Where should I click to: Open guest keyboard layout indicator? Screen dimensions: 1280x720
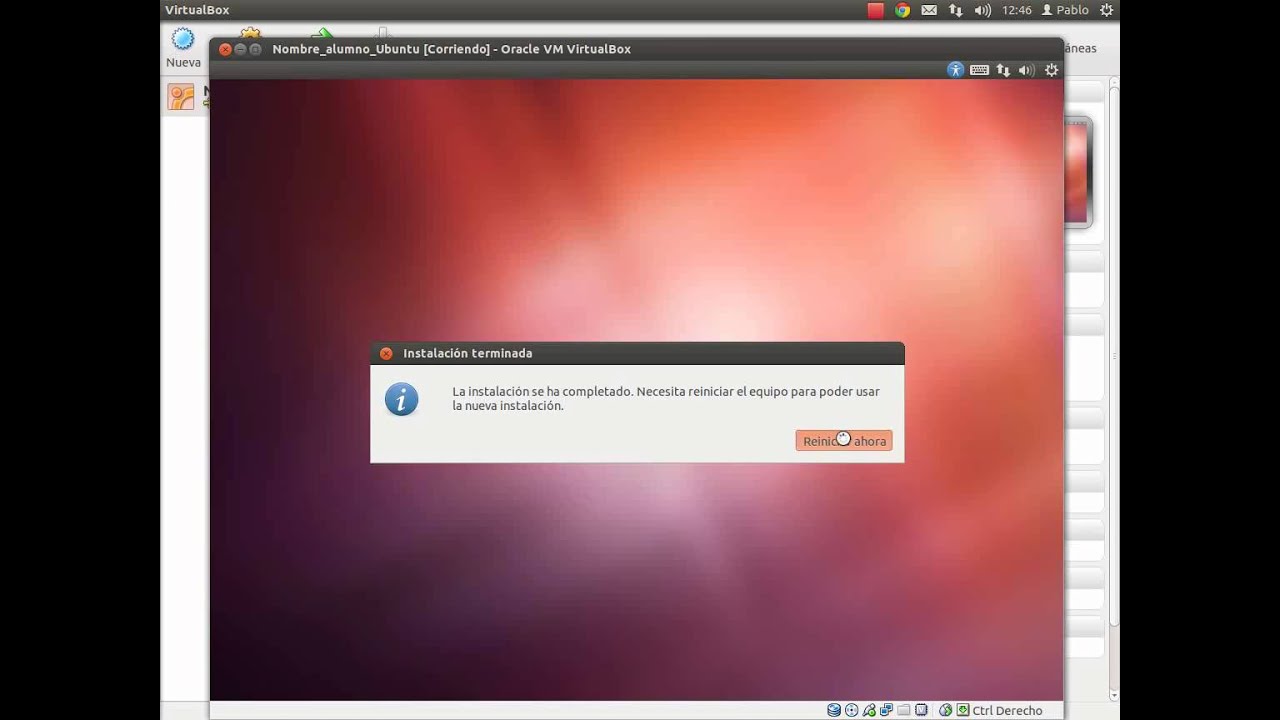click(x=980, y=70)
